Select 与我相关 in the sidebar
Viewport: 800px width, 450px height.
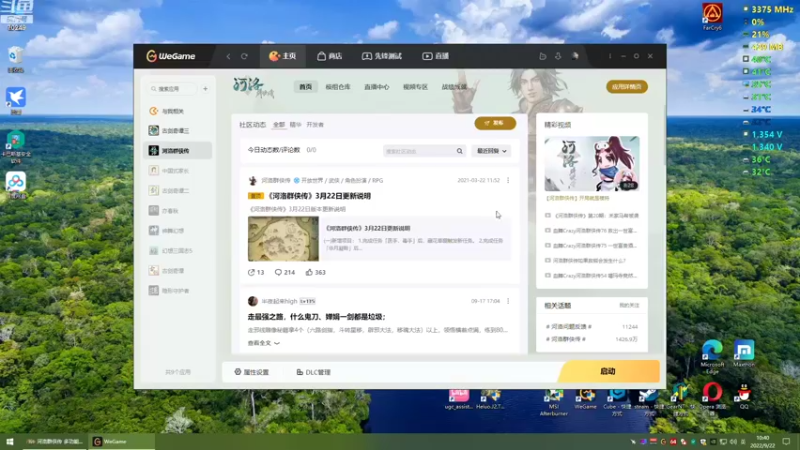tap(178, 111)
